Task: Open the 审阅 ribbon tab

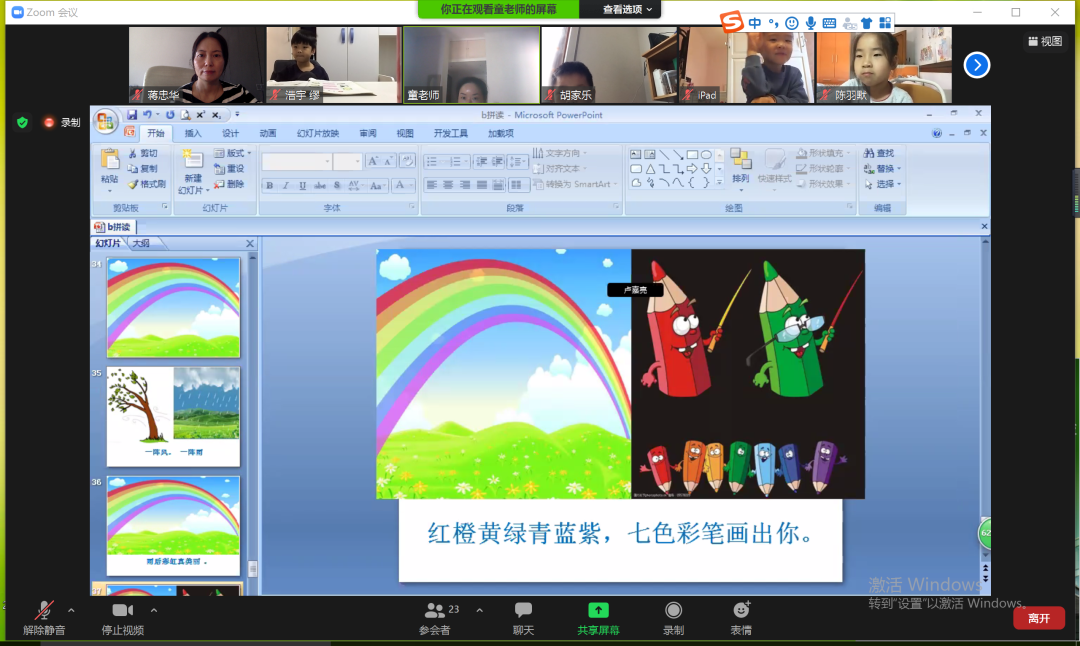Action: (368, 134)
